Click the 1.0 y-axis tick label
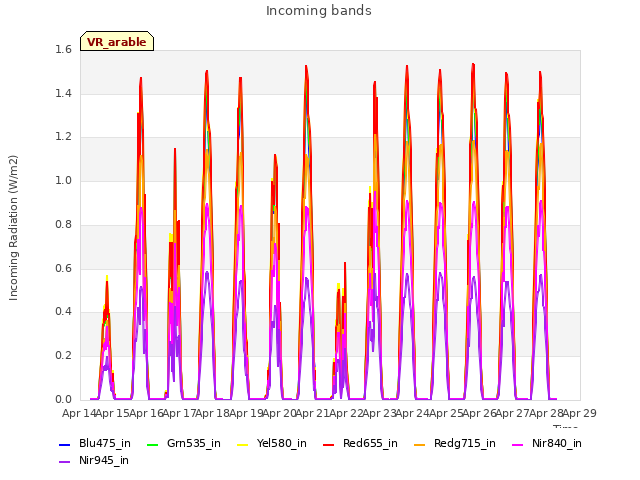The image size is (640, 480). pos(63,180)
